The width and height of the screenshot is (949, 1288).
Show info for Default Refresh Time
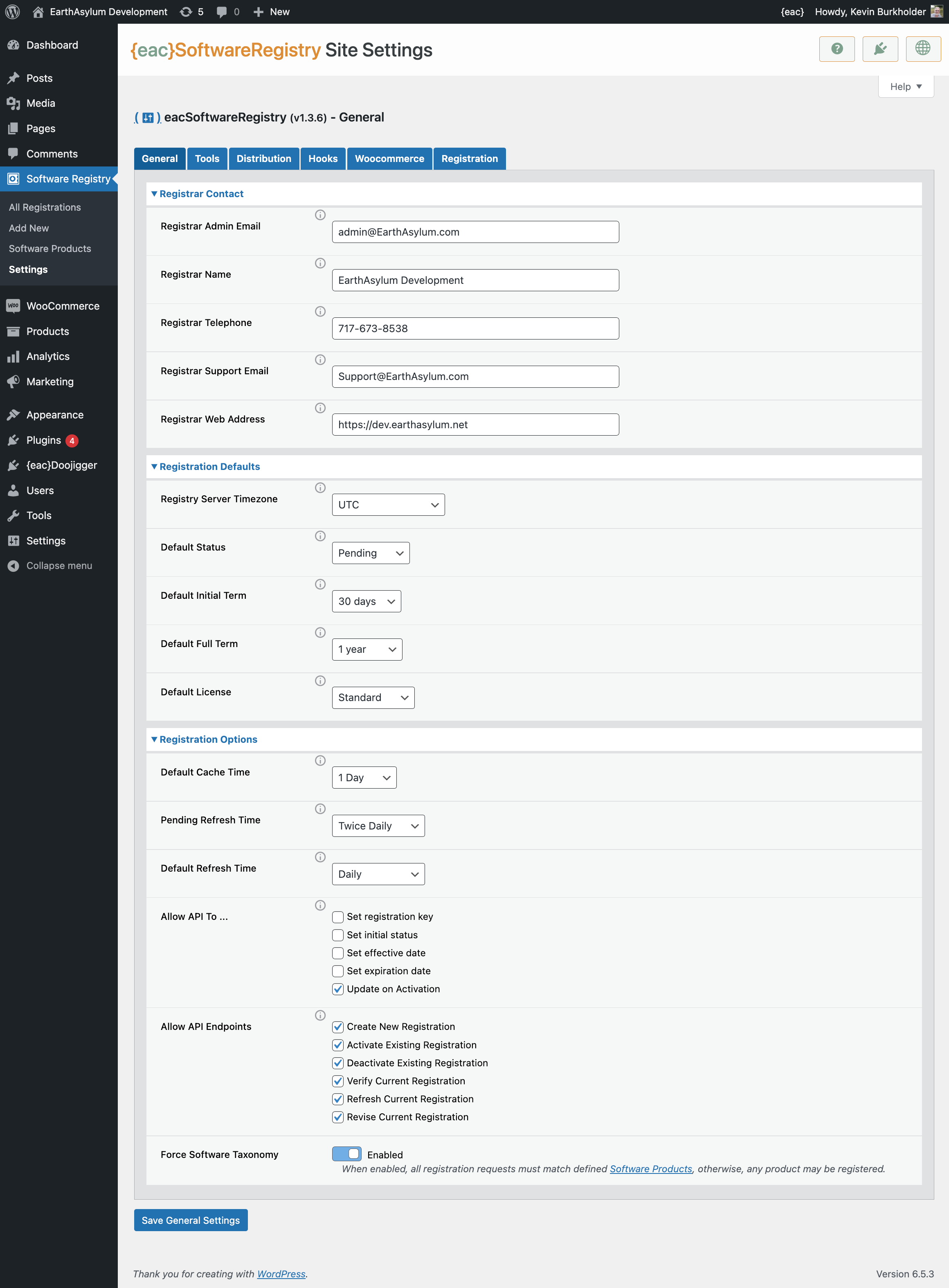pos(320,857)
